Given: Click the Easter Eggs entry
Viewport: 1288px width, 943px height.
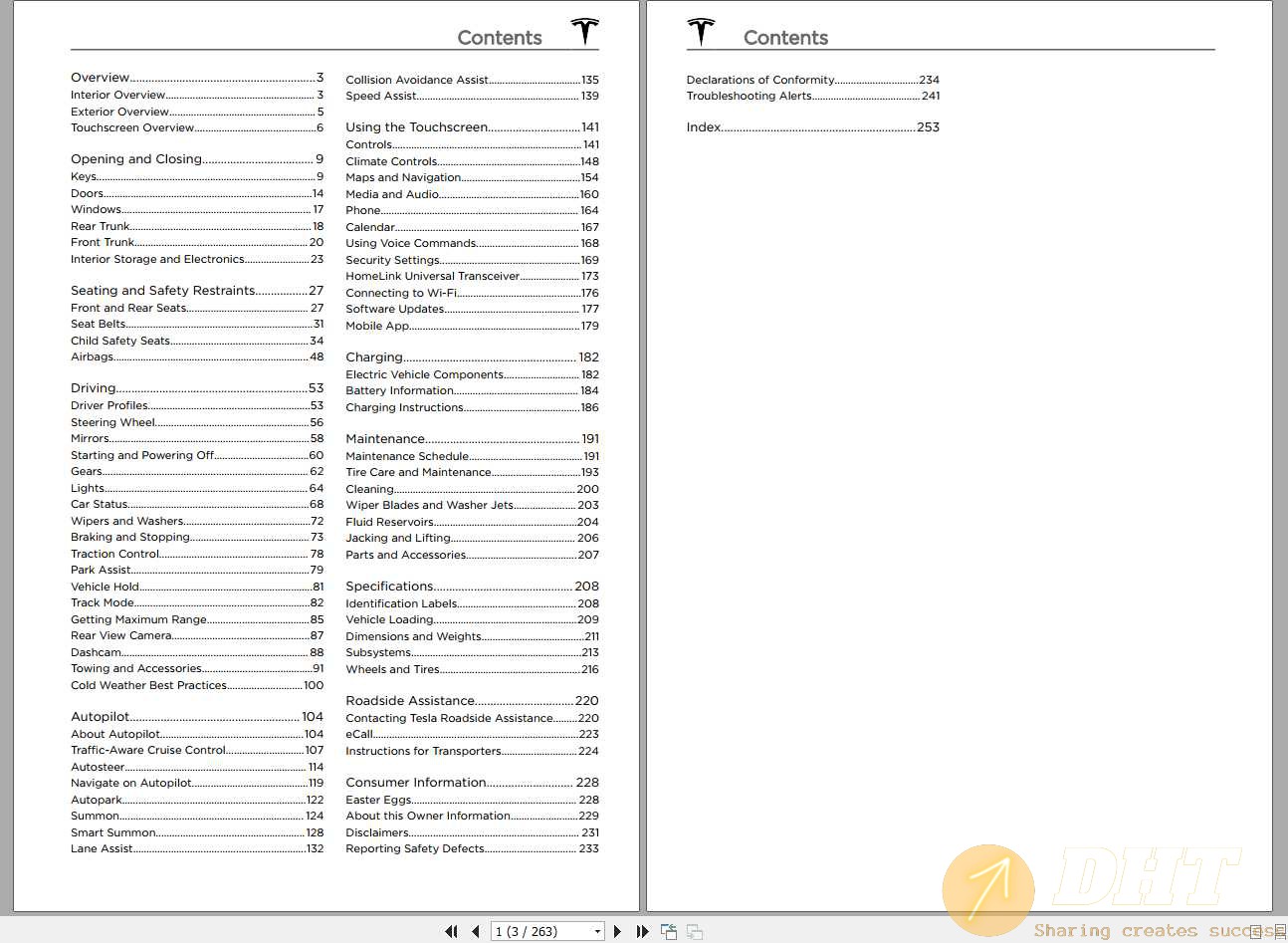Looking at the screenshot, I should [472, 800].
